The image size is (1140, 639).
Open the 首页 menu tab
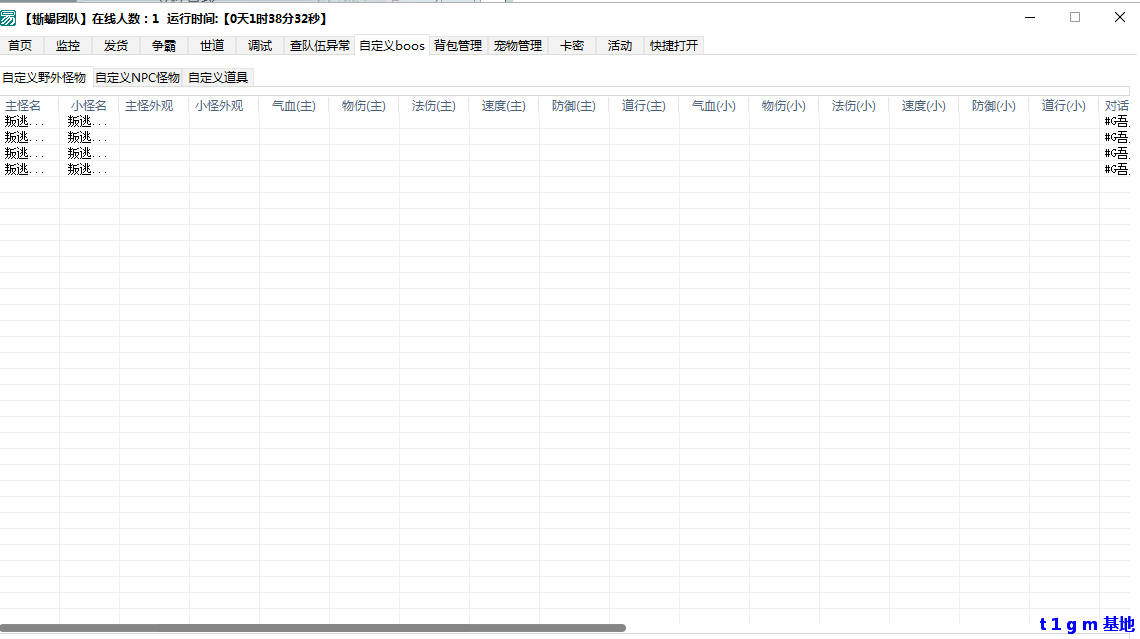[x=20, y=45]
